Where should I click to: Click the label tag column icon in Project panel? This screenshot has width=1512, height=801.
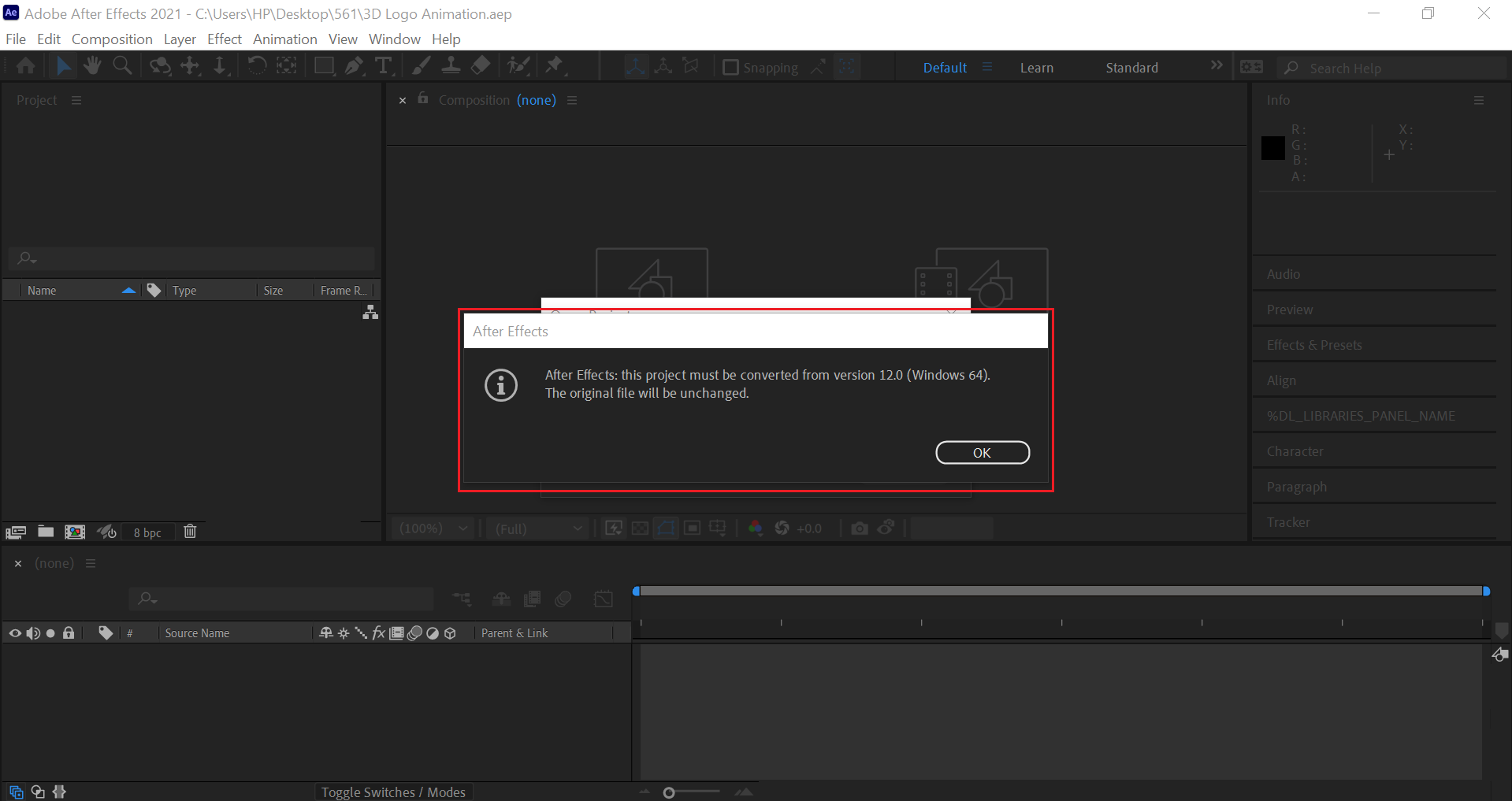154,290
